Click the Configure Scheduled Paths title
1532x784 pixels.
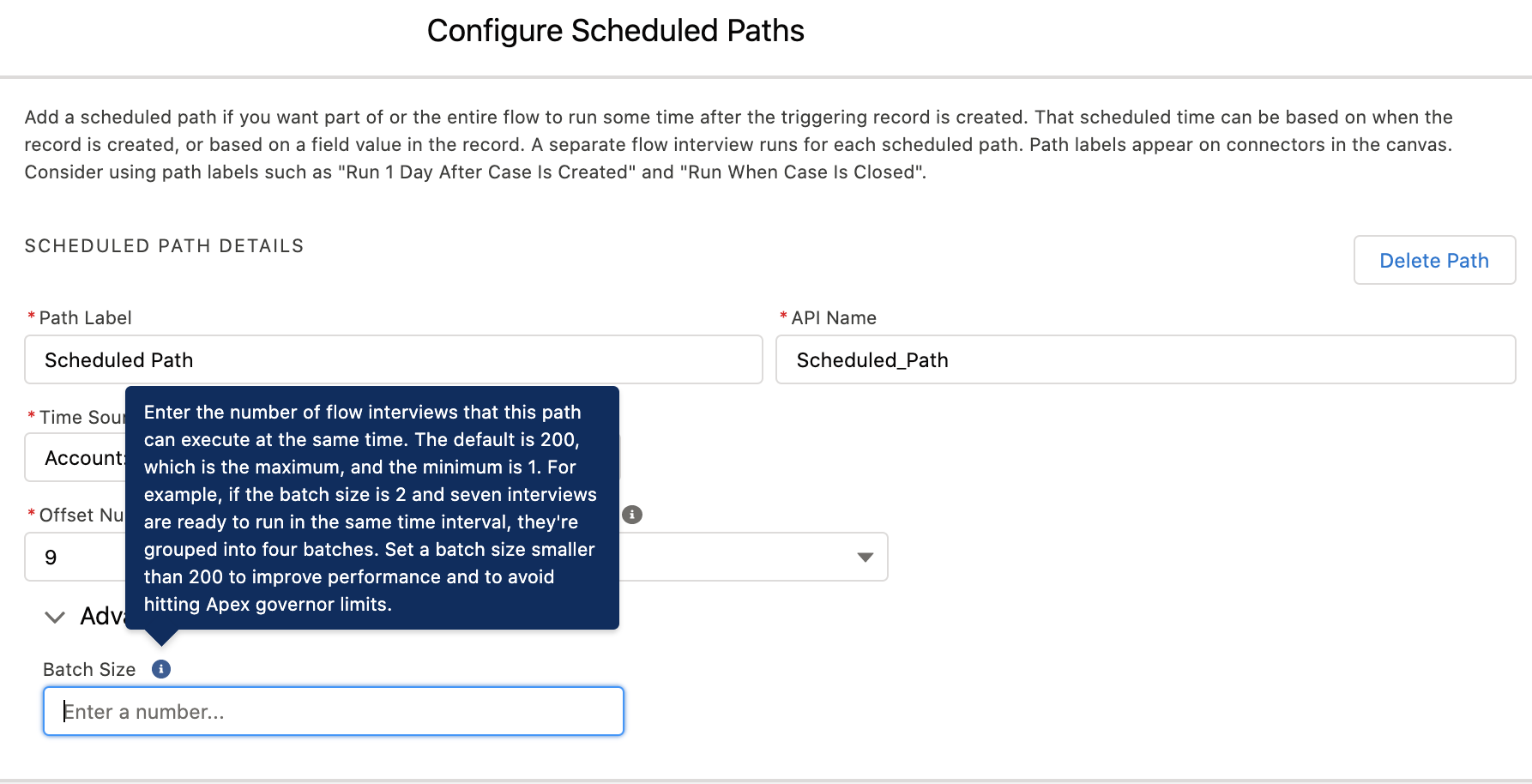click(615, 31)
